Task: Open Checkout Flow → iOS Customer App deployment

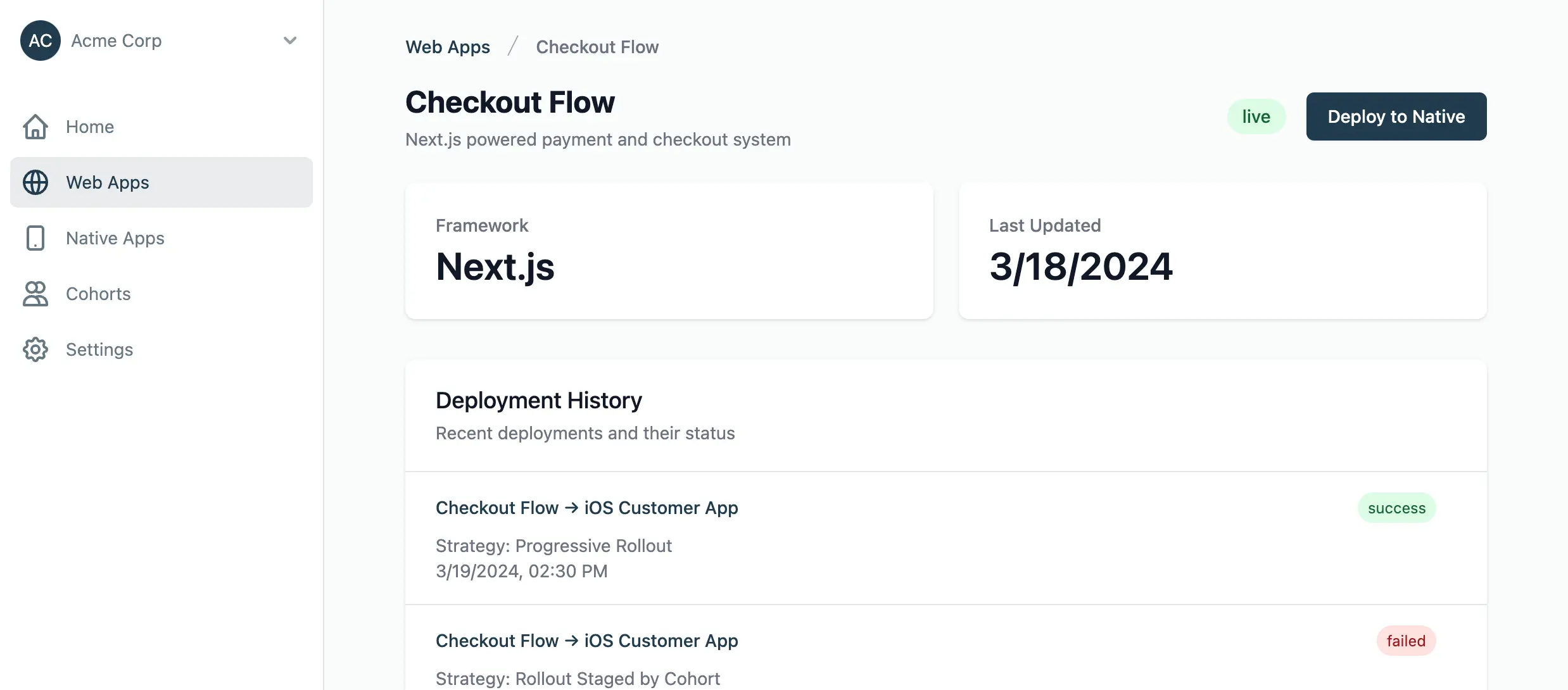Action: (x=586, y=507)
